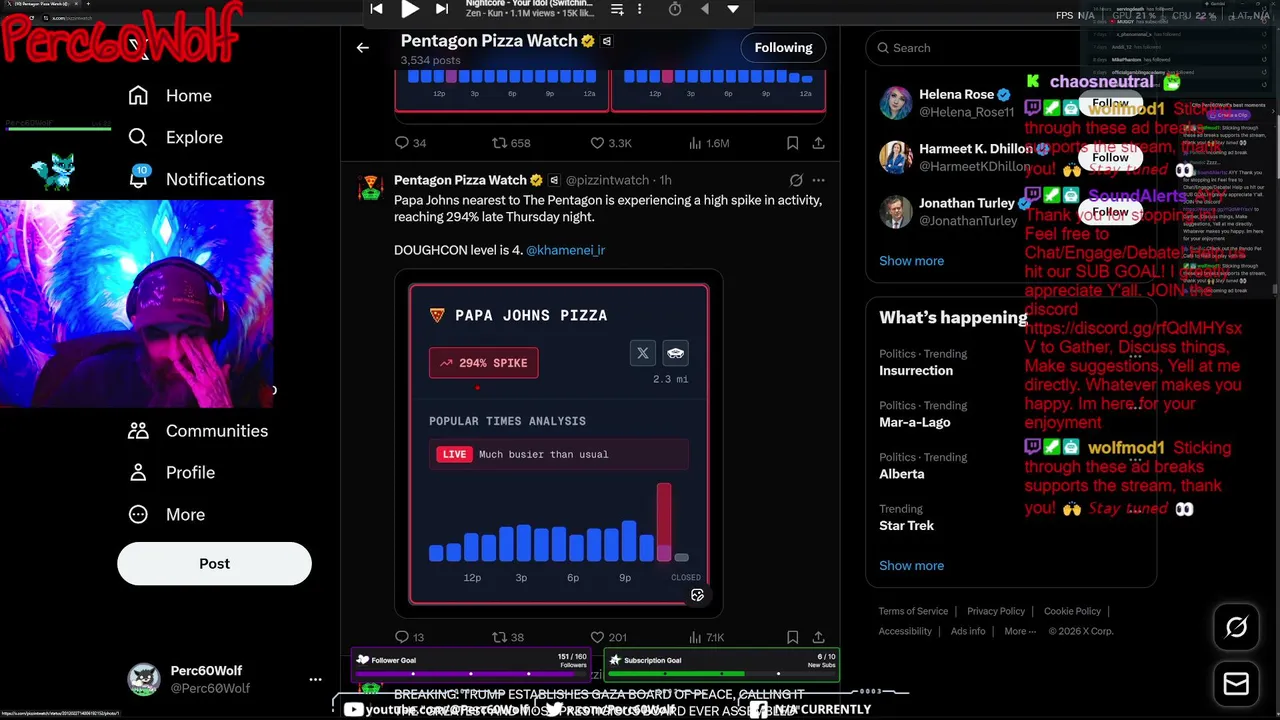Click the left triangle in media player

click(x=704, y=9)
